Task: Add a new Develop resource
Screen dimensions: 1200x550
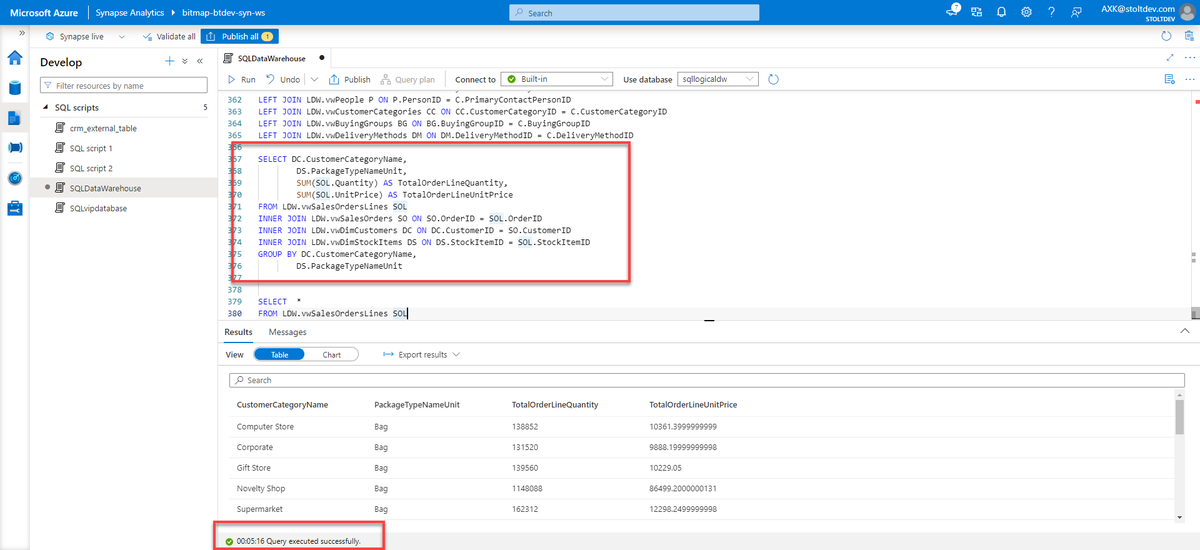Action: tap(169, 61)
